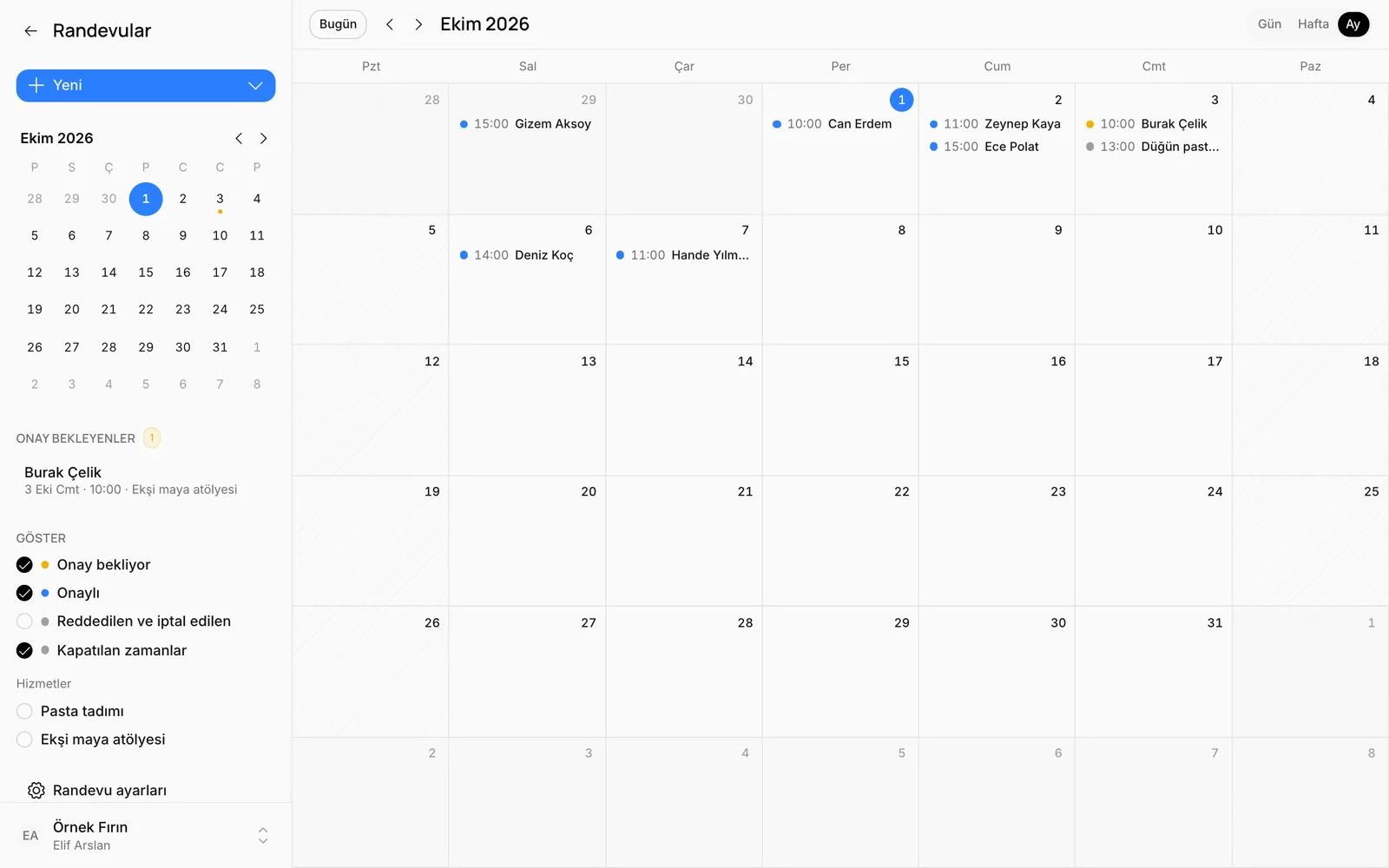This screenshot has width=1389, height=868.
Task: Click the pending count badge next to Onay Bekleyenler
Action: 152,438
